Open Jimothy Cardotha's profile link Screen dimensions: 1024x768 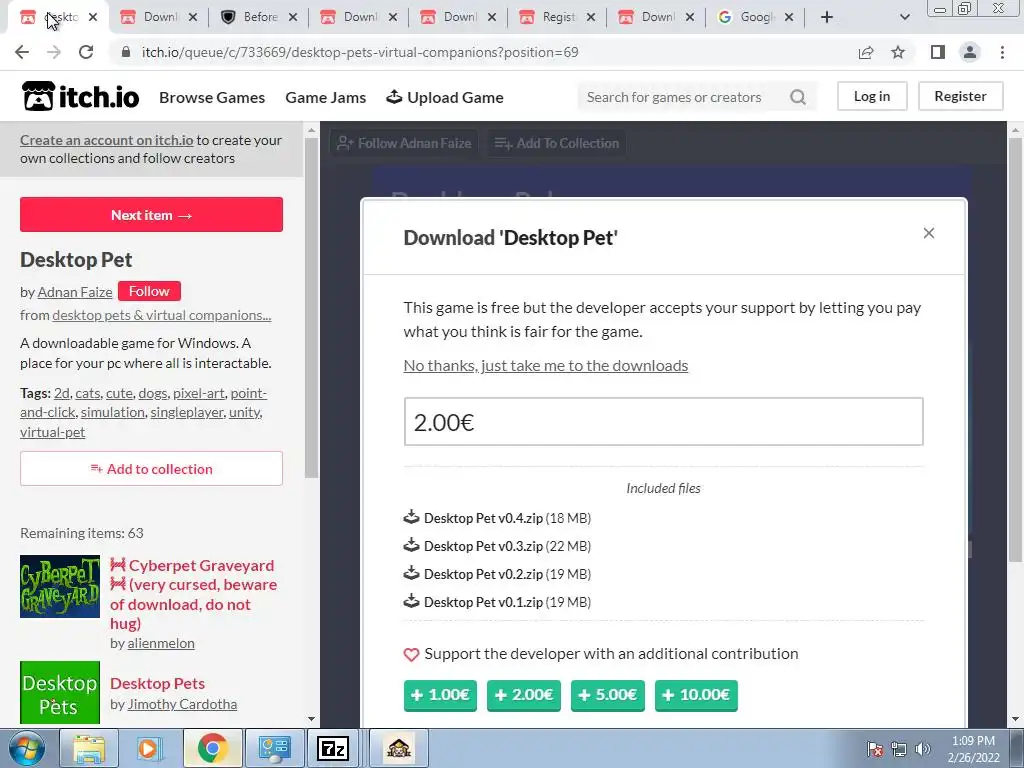pyautogui.click(x=182, y=705)
